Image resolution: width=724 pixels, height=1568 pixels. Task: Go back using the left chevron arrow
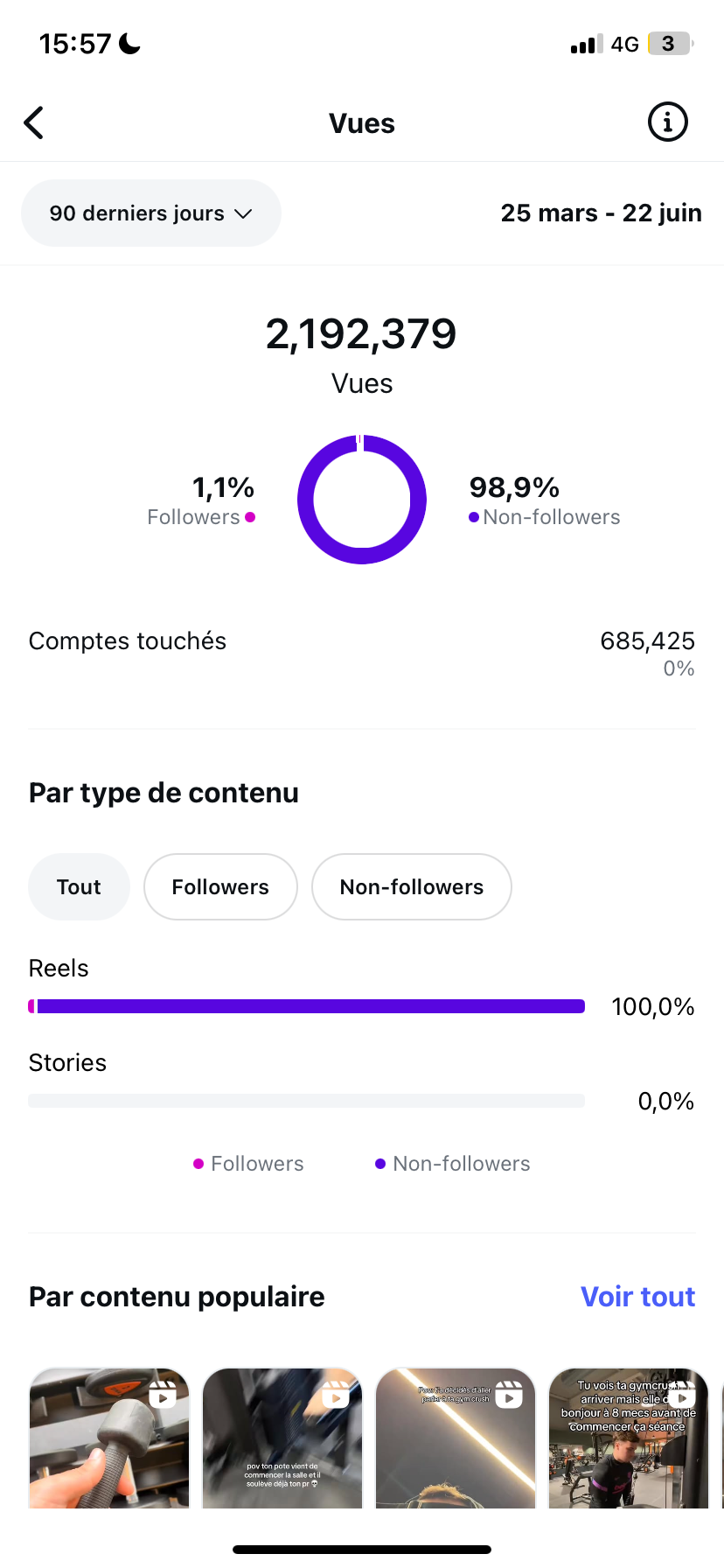[x=33, y=123]
